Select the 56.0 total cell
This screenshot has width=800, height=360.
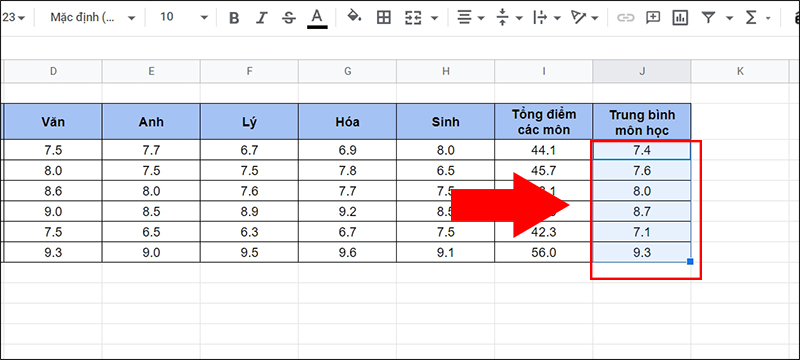pos(544,252)
